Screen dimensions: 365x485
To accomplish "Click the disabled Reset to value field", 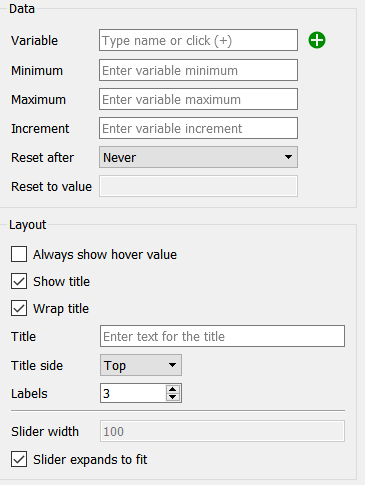I will pos(198,186).
